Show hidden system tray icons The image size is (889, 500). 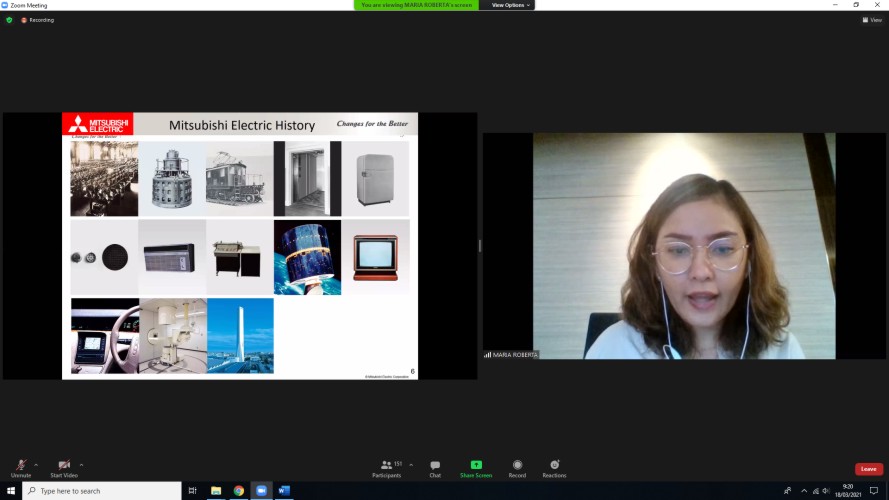(x=804, y=491)
